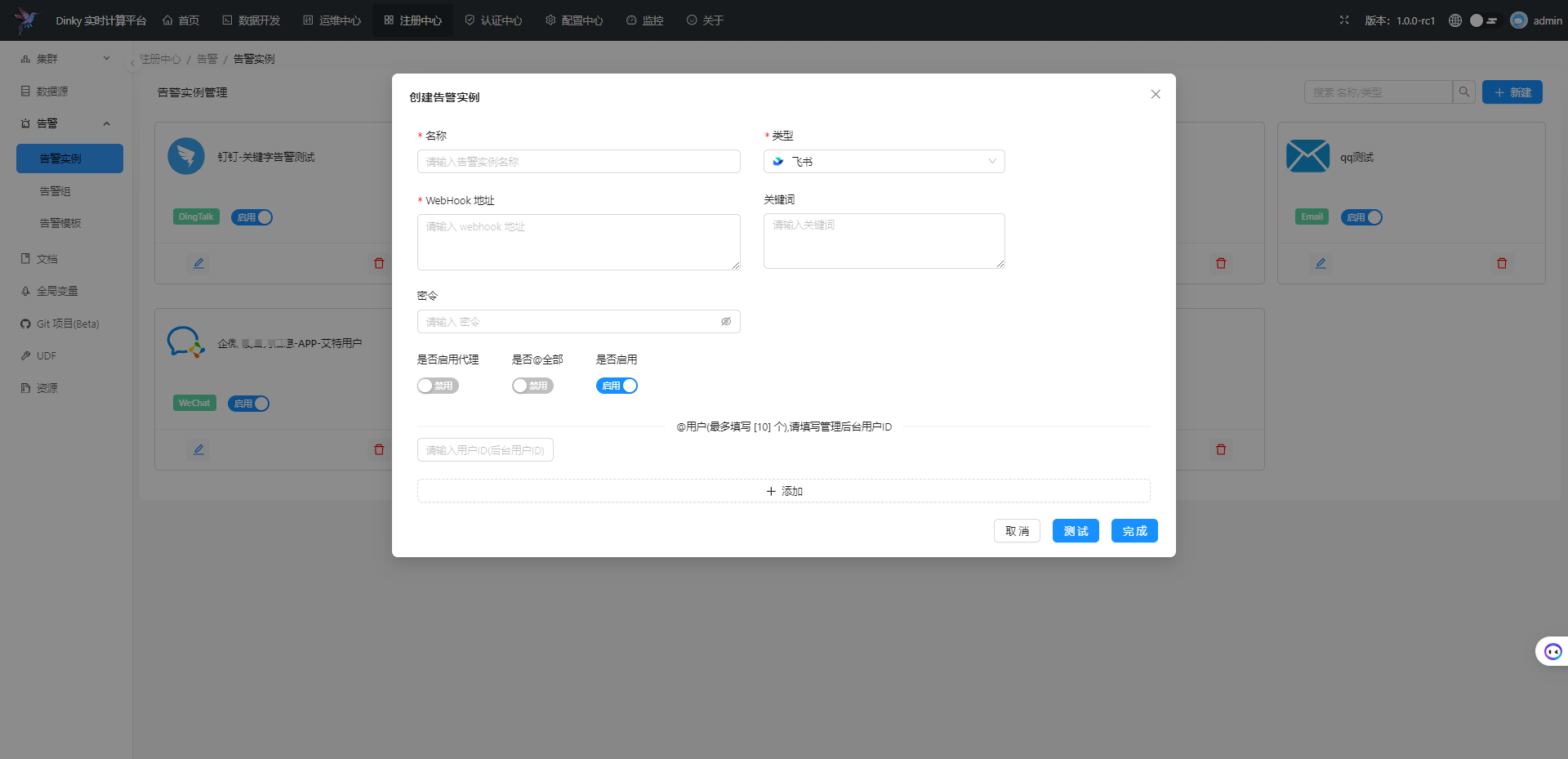
Task: Toggle 密令 password visibility eye
Action: [726, 322]
